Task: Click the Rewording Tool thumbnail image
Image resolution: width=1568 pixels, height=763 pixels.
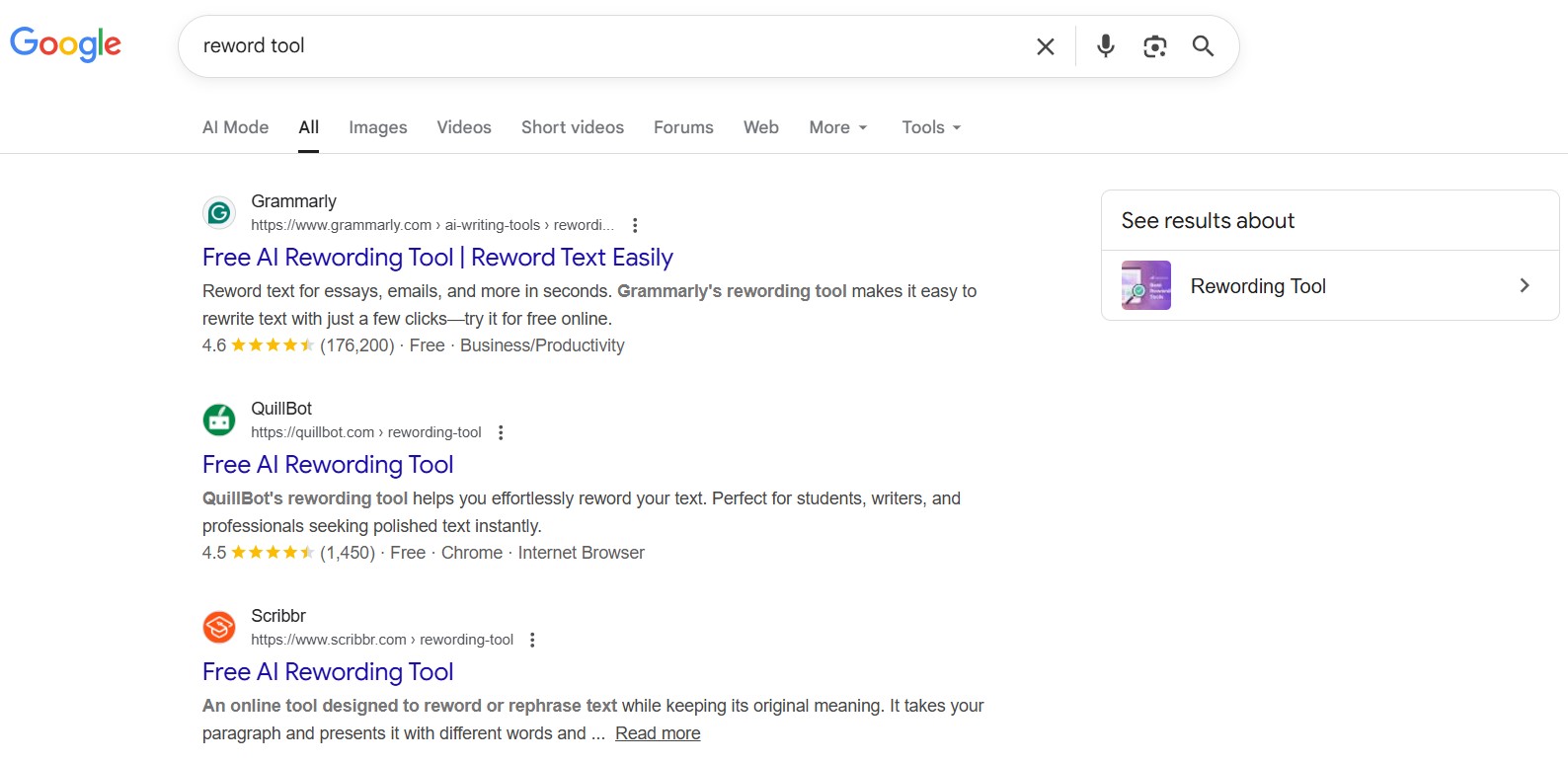Action: coord(1146,285)
